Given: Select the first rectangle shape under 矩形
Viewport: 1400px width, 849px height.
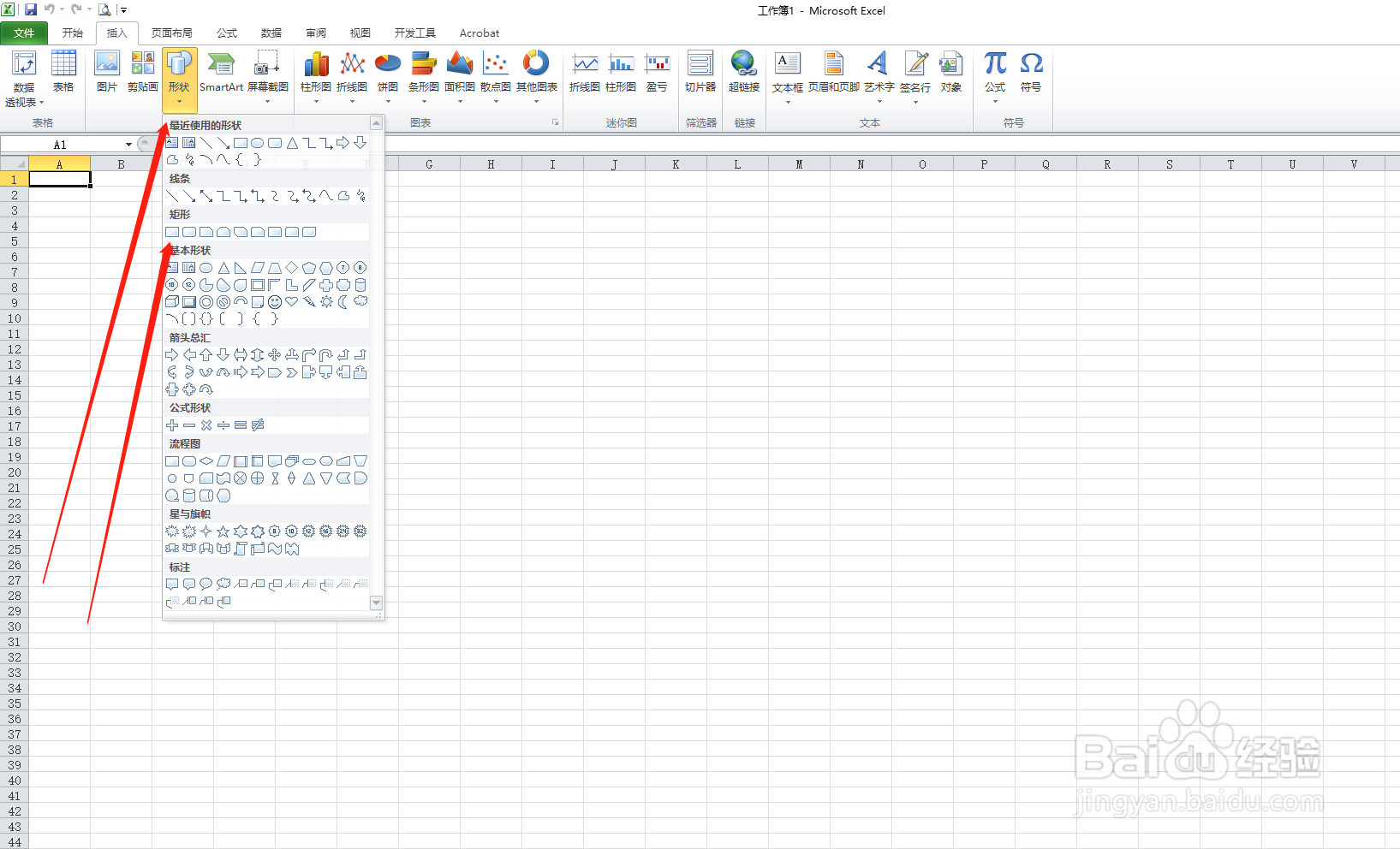Looking at the screenshot, I should 172,232.
